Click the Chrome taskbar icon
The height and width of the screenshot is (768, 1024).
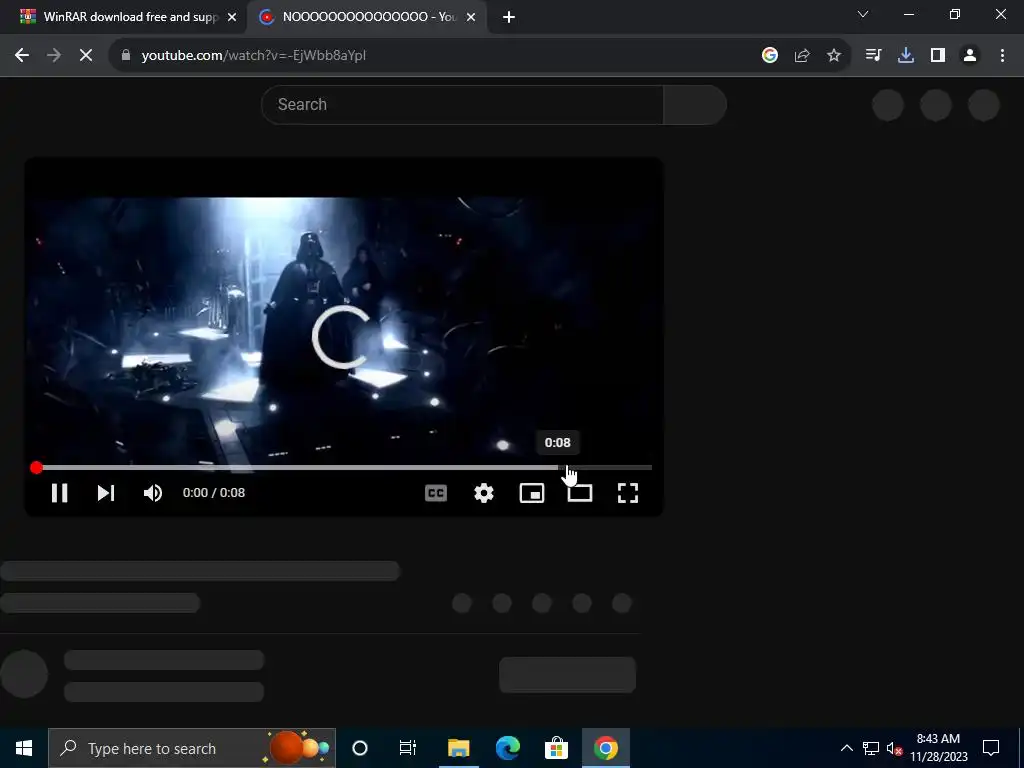[x=605, y=748]
